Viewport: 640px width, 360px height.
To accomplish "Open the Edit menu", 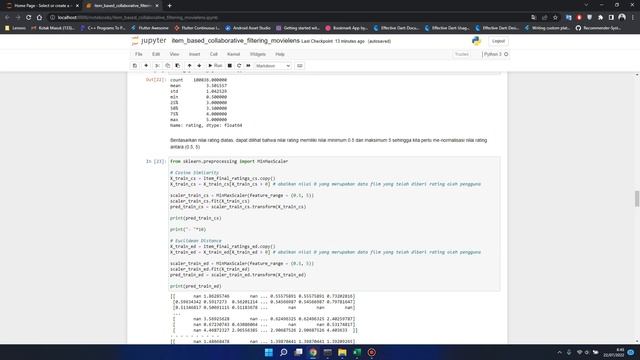I will coord(156,54).
